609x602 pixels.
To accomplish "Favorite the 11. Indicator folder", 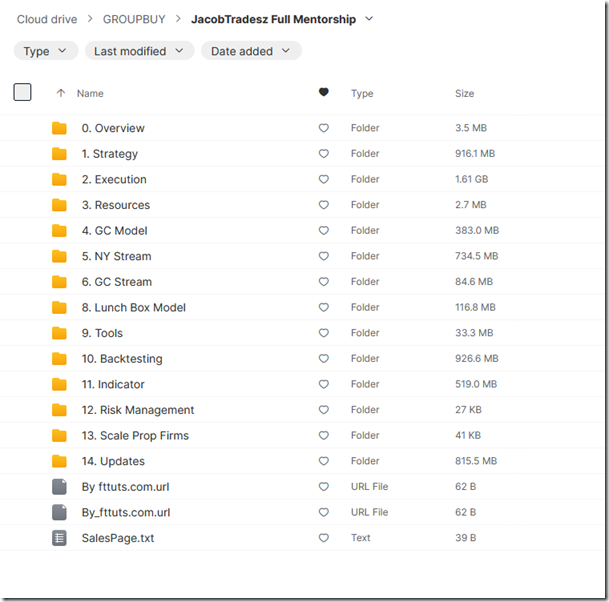I will (324, 384).
